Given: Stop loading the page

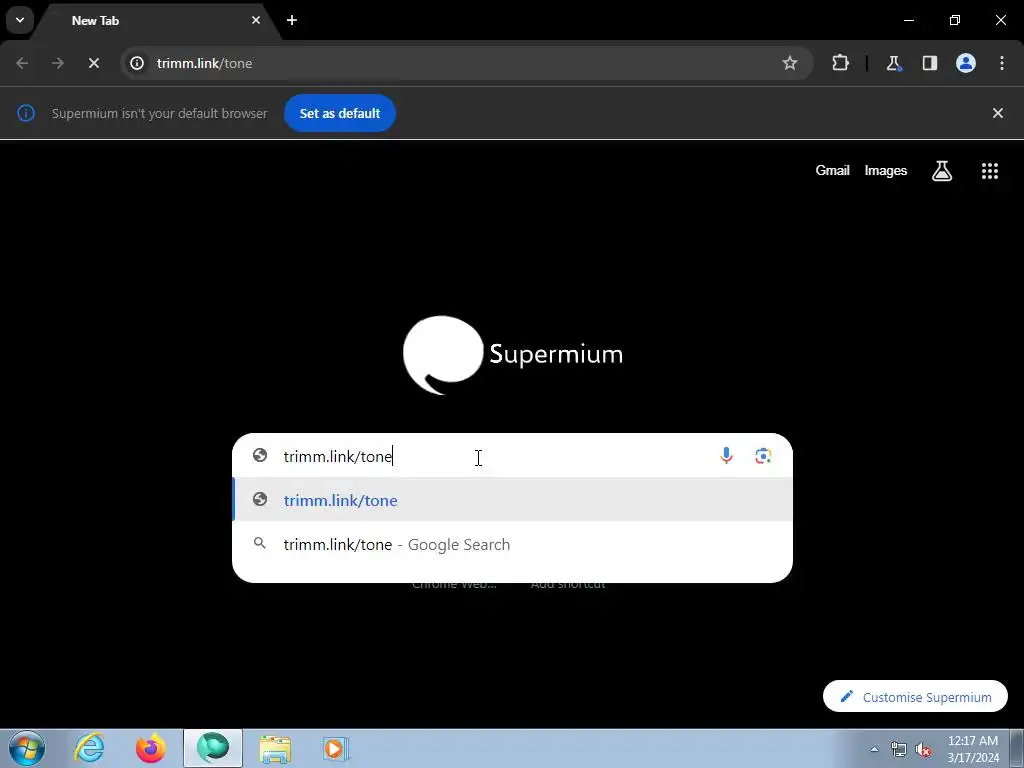Looking at the screenshot, I should point(93,63).
